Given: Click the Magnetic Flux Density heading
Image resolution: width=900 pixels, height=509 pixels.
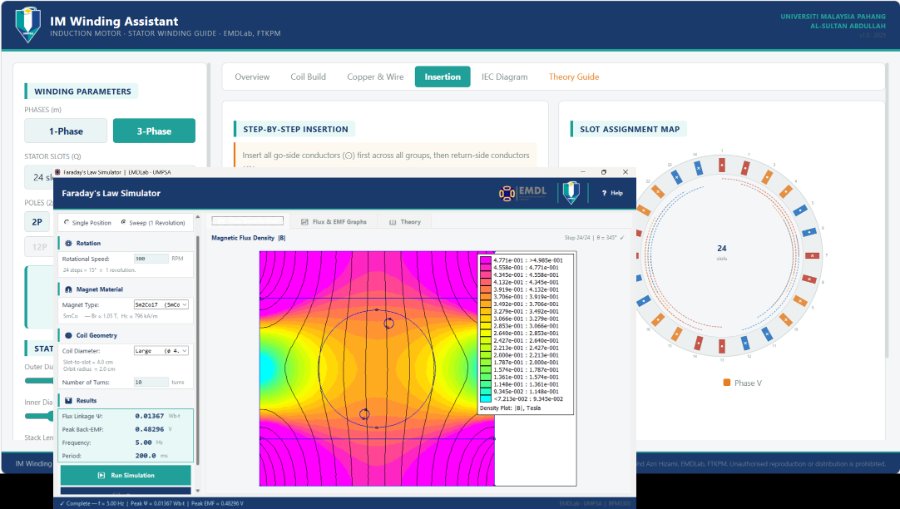Looking at the screenshot, I should pos(249,238).
